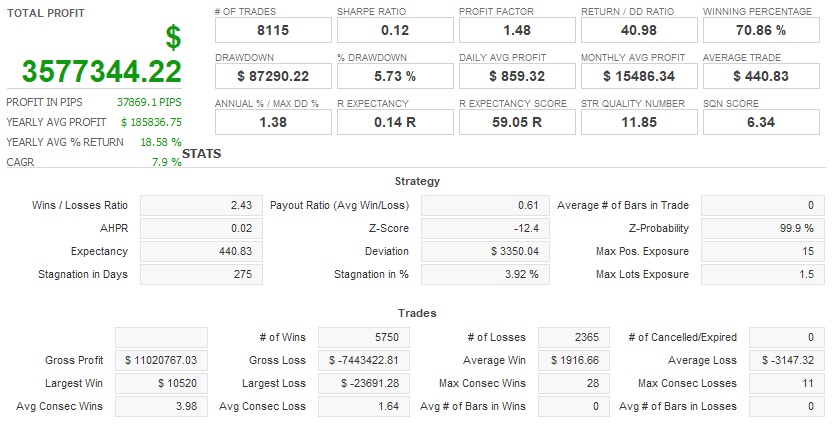838x437 pixels.
Task: Click the # of Trades value box
Action: (272, 30)
